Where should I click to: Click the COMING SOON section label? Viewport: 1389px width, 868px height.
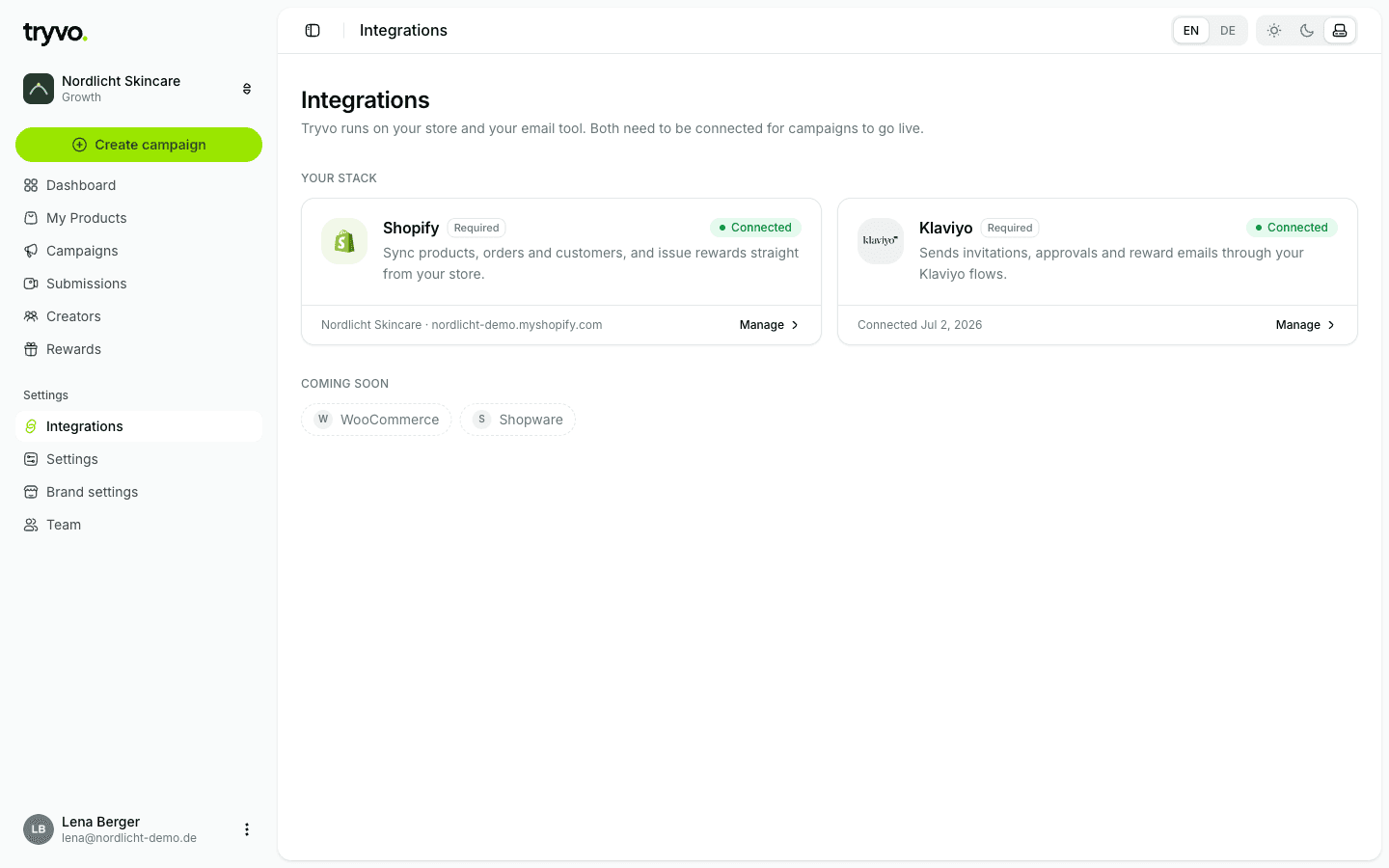point(344,384)
